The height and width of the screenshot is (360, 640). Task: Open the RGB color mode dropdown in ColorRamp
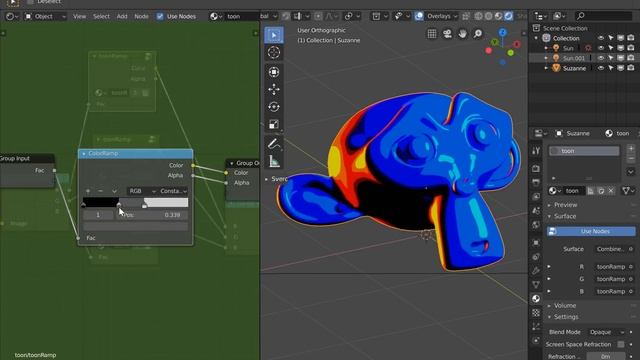coord(142,191)
